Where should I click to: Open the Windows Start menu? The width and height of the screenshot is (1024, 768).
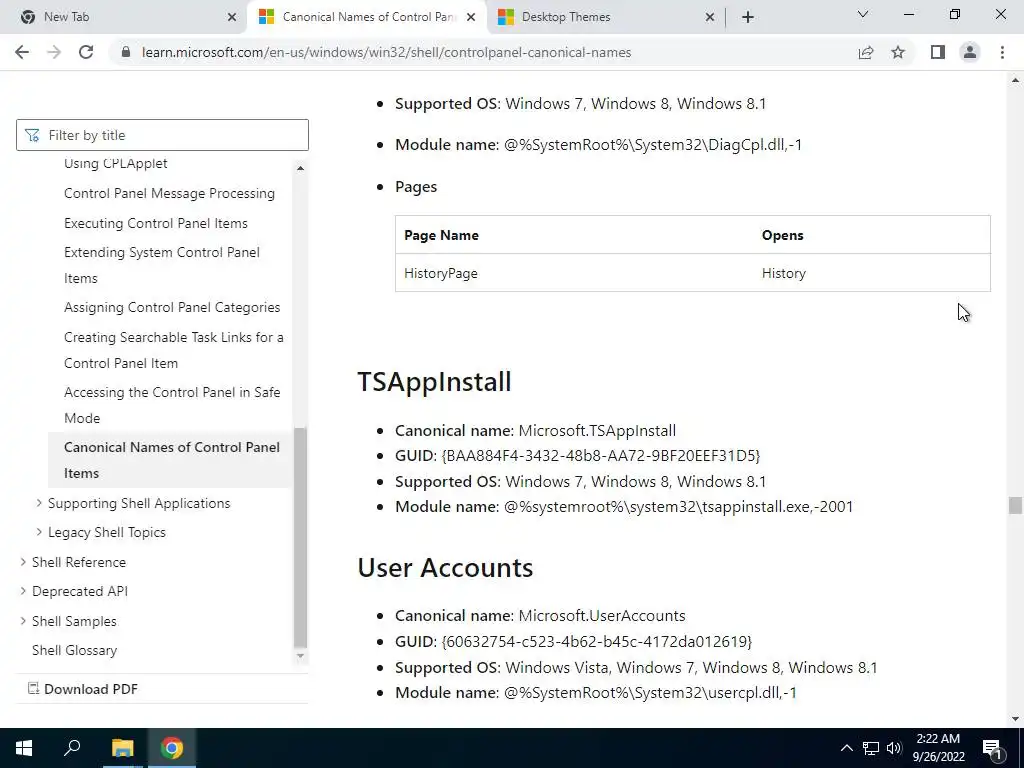pyautogui.click(x=24, y=748)
